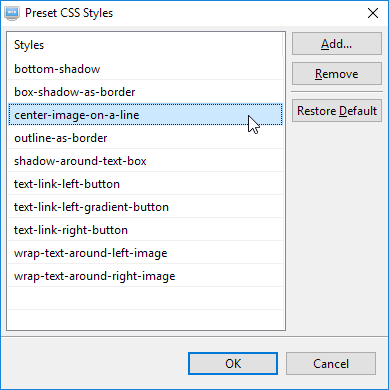
Task: Click the Styles column header
Action: coord(145,45)
